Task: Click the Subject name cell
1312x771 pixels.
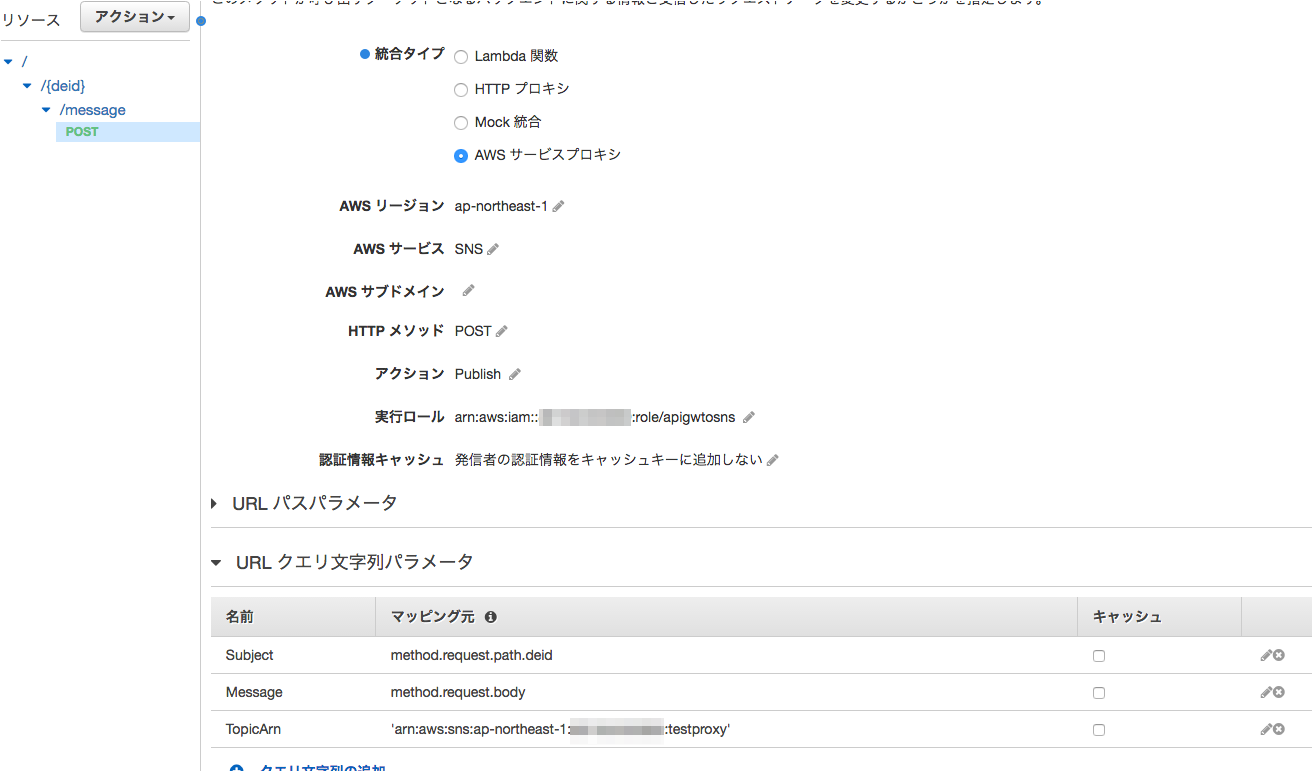Action: tap(250, 655)
